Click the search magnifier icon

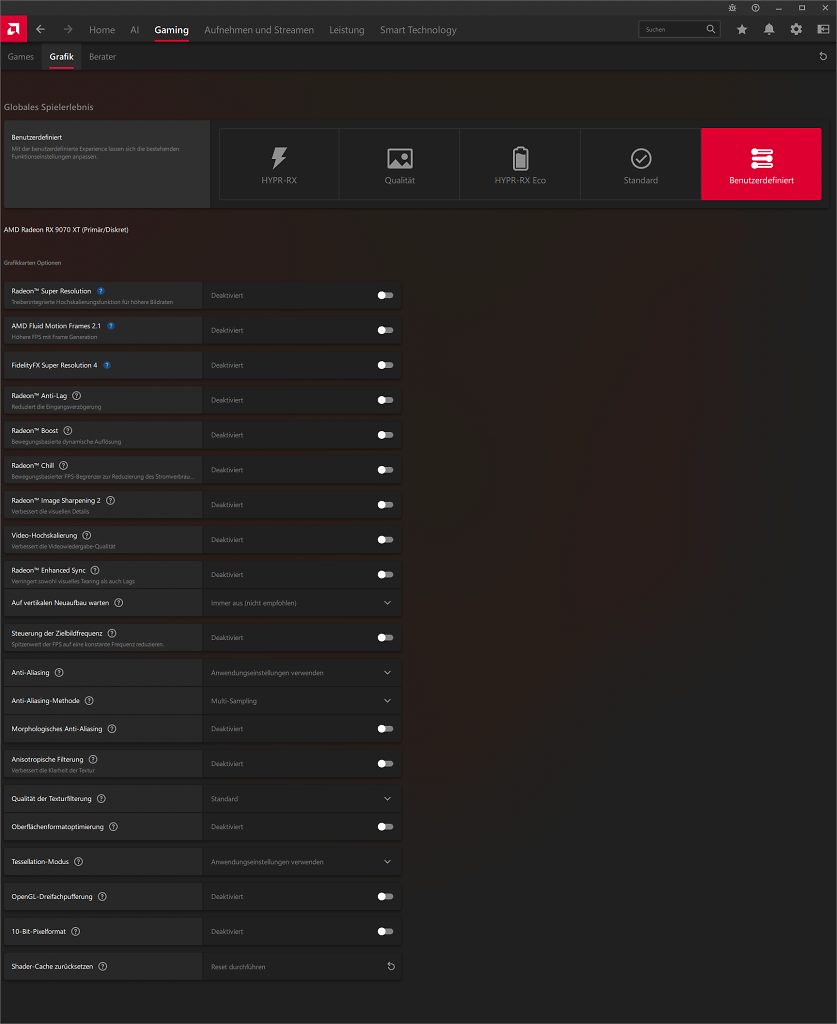click(x=711, y=29)
